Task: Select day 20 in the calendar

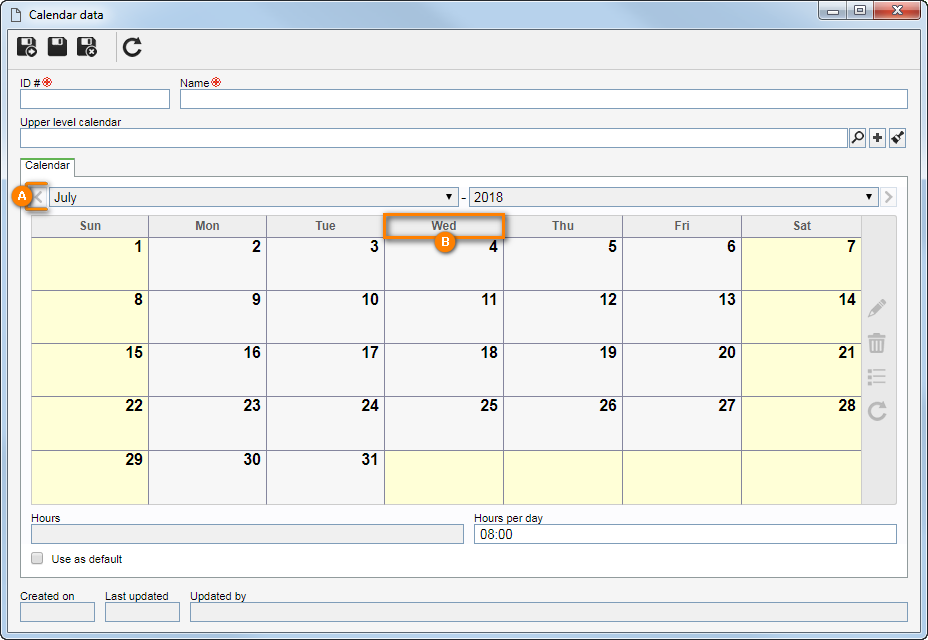Action: [682, 370]
